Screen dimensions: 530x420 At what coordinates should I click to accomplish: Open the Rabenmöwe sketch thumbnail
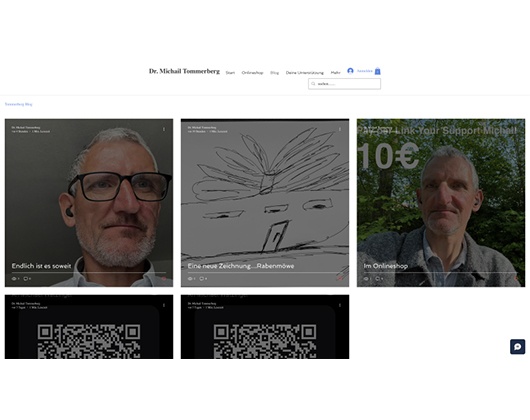coord(265,203)
